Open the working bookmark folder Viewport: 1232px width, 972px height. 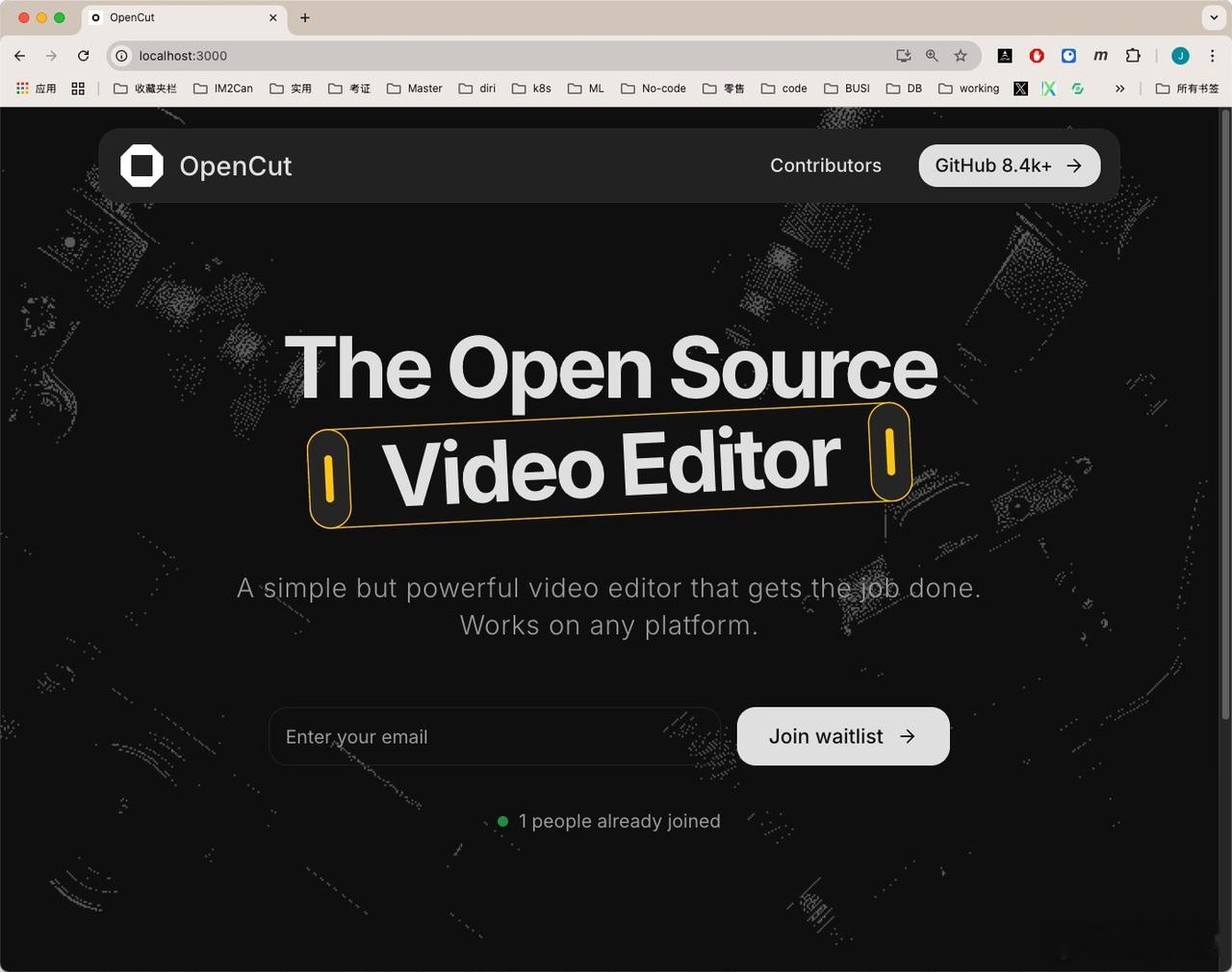click(969, 89)
